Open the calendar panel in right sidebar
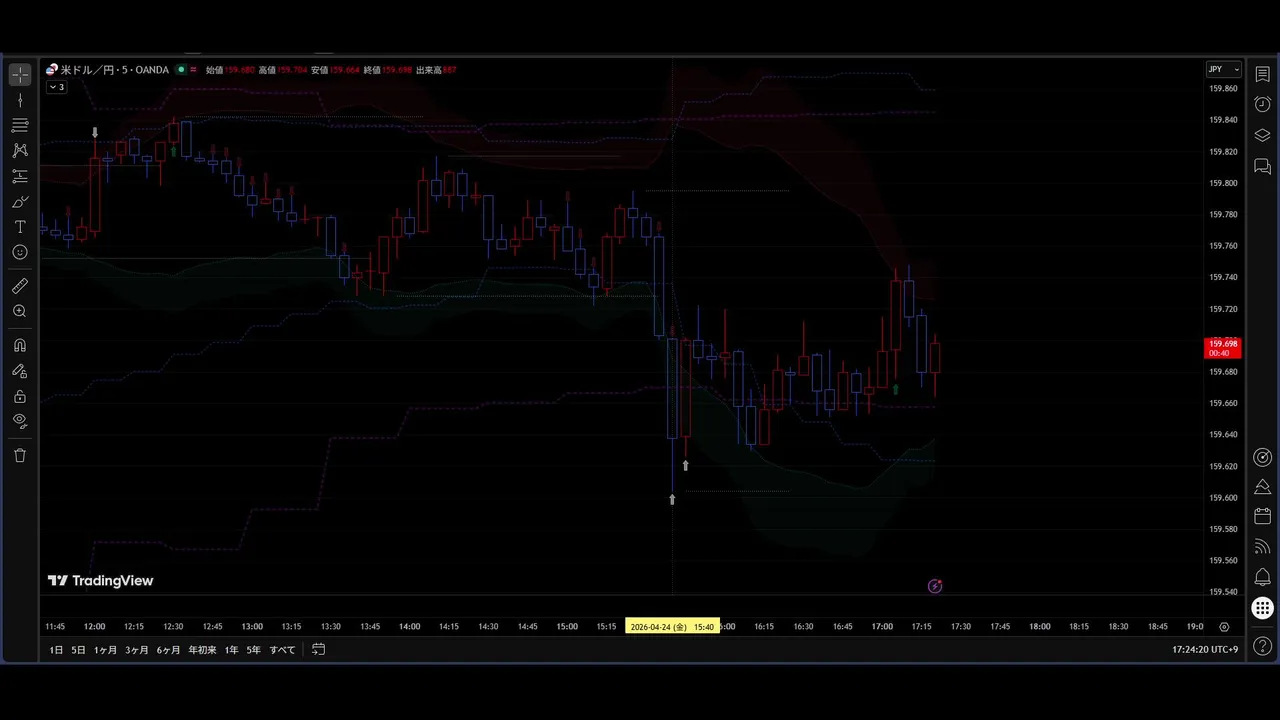Screen dimensions: 1280x720 (1262, 517)
